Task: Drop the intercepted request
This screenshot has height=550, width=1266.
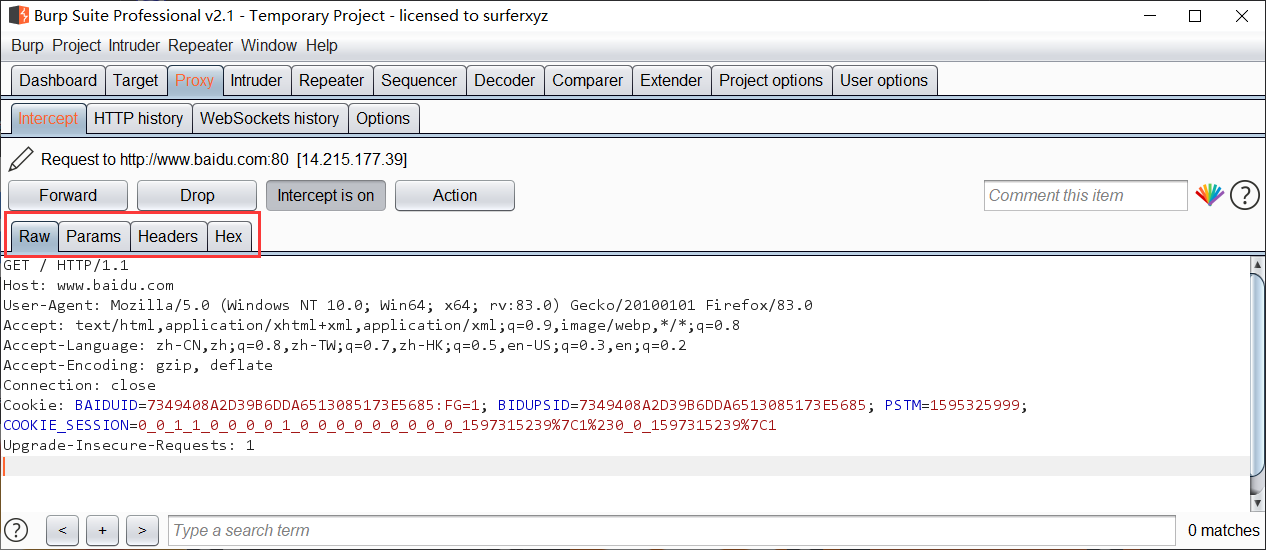Action: tap(197, 195)
